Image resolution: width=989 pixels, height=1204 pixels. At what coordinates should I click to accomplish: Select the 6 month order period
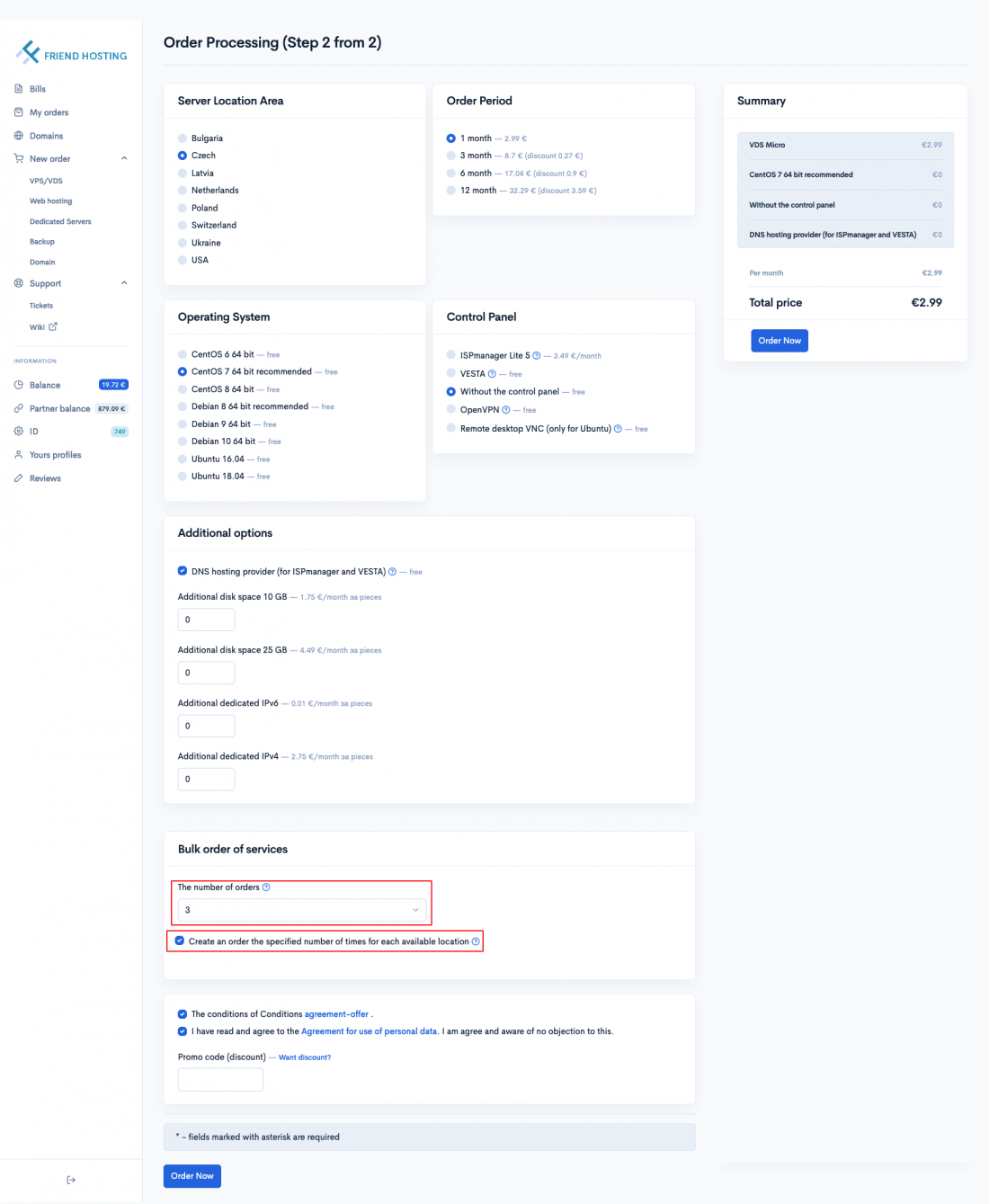451,173
